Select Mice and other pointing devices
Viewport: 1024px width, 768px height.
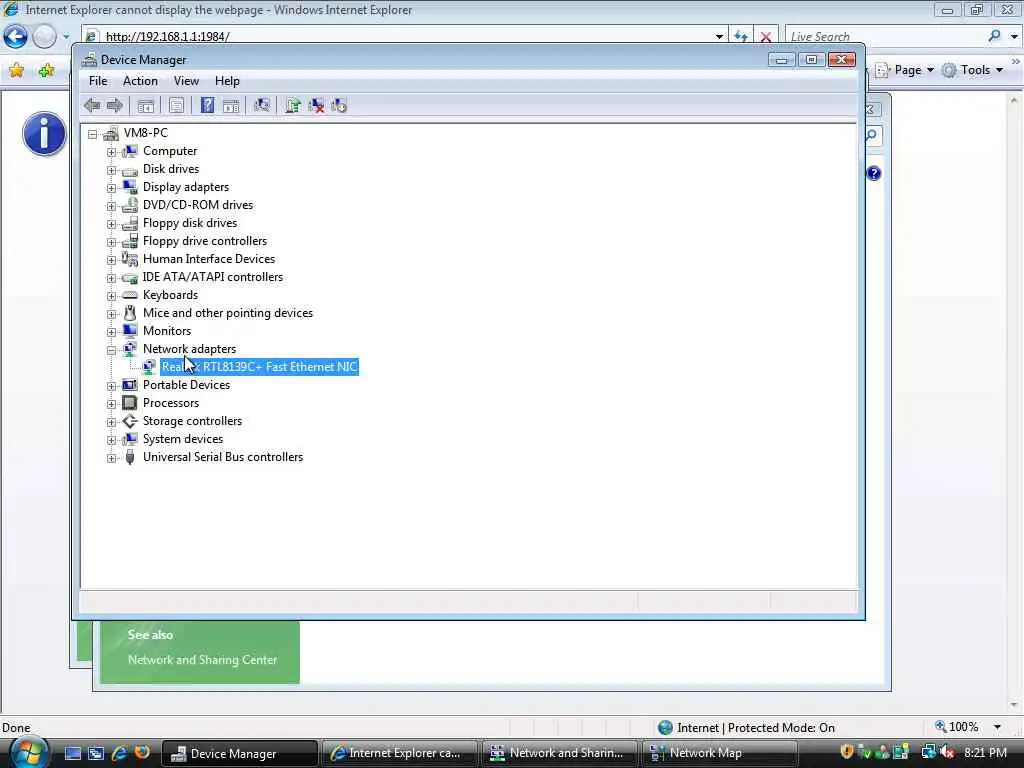pyautogui.click(x=228, y=313)
